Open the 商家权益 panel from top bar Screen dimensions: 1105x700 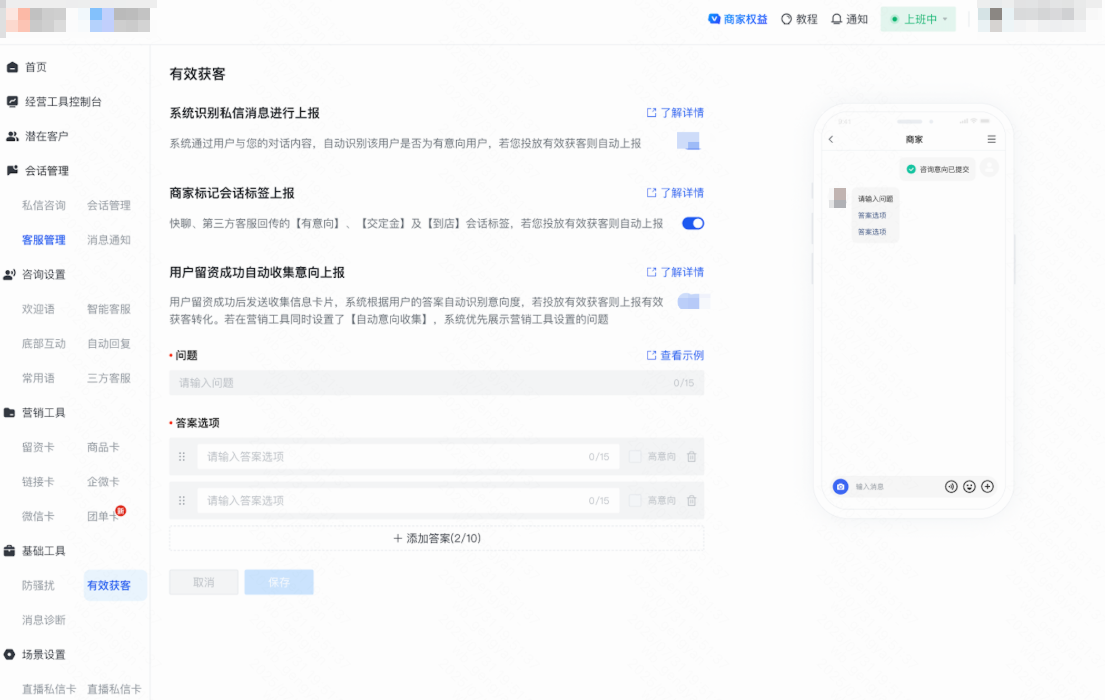coord(738,18)
